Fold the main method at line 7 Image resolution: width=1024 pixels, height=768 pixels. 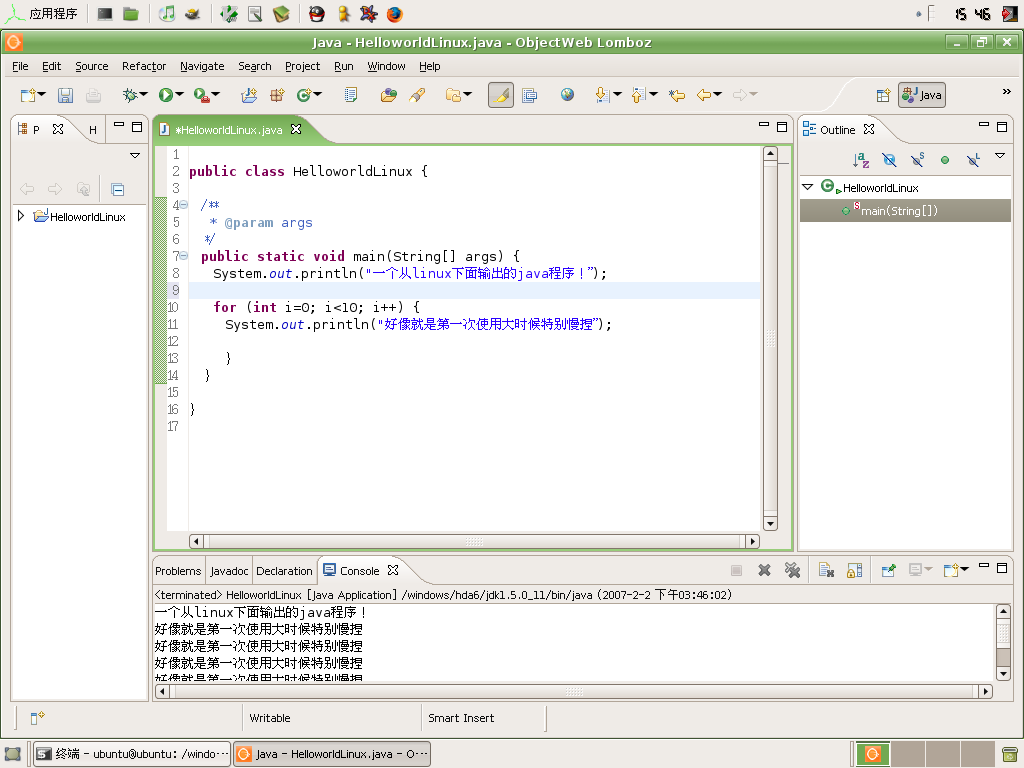click(x=184, y=256)
